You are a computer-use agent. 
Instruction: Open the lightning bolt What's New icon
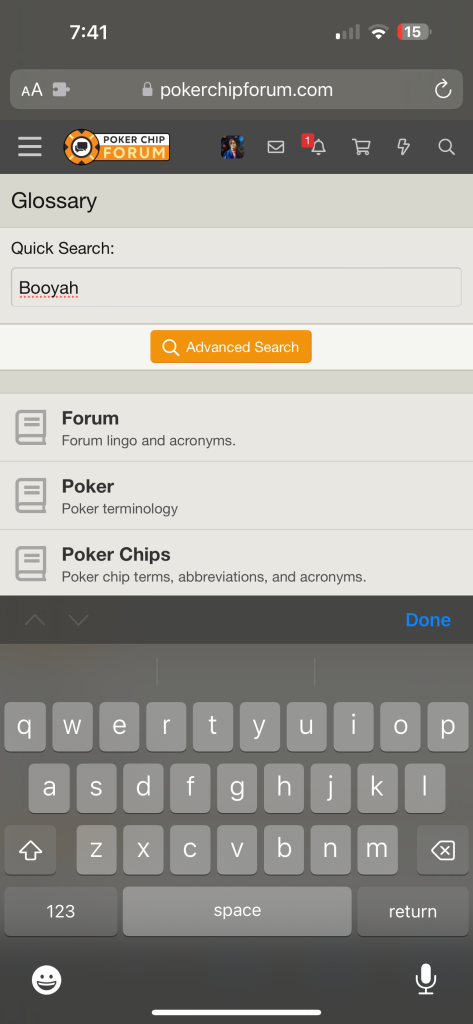pyautogui.click(x=404, y=147)
